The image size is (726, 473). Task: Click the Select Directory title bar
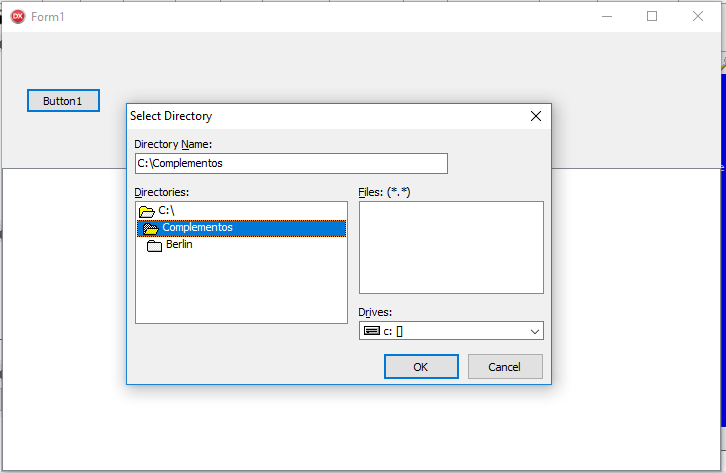point(320,116)
